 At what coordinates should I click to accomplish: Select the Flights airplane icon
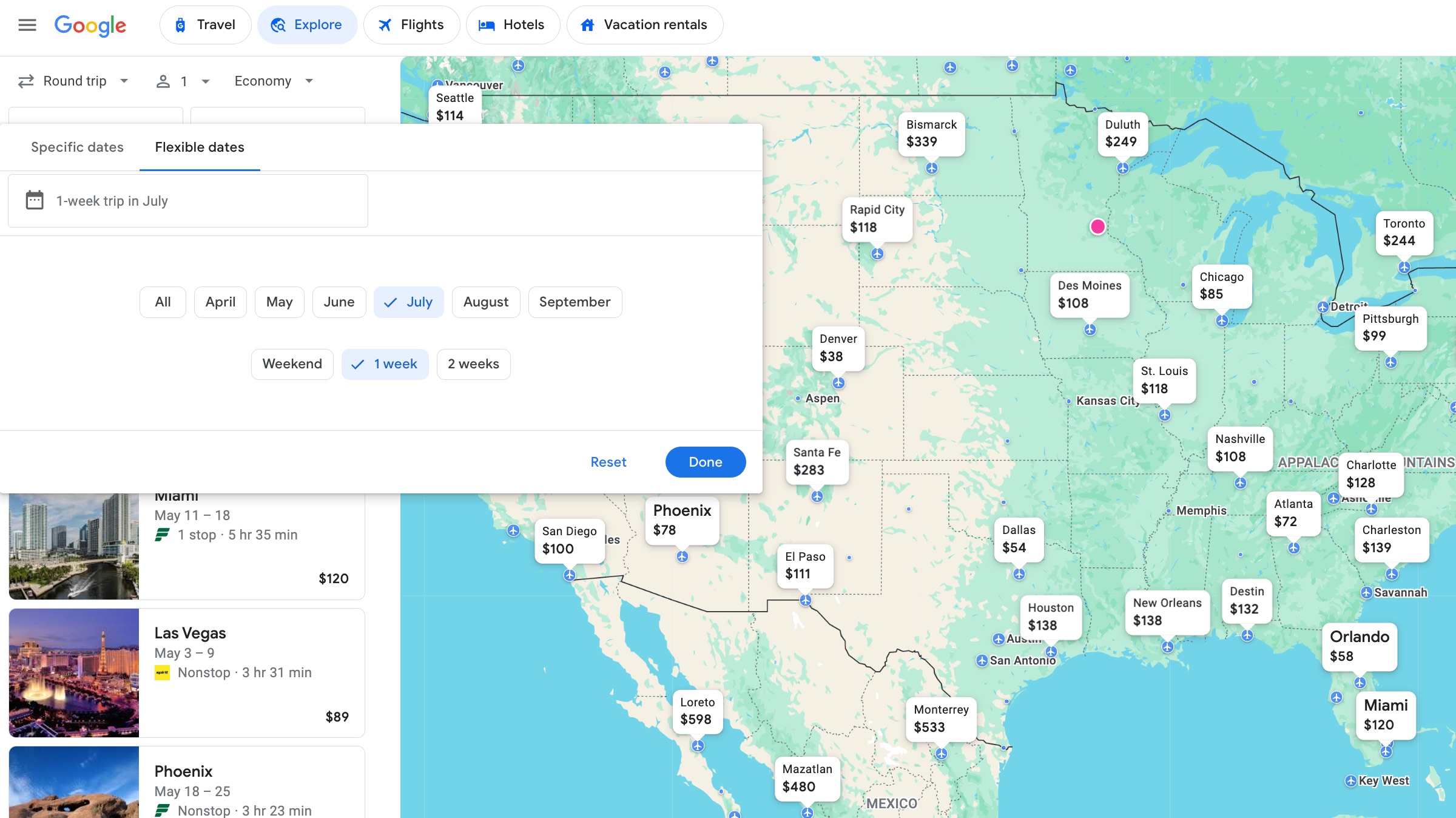click(385, 25)
